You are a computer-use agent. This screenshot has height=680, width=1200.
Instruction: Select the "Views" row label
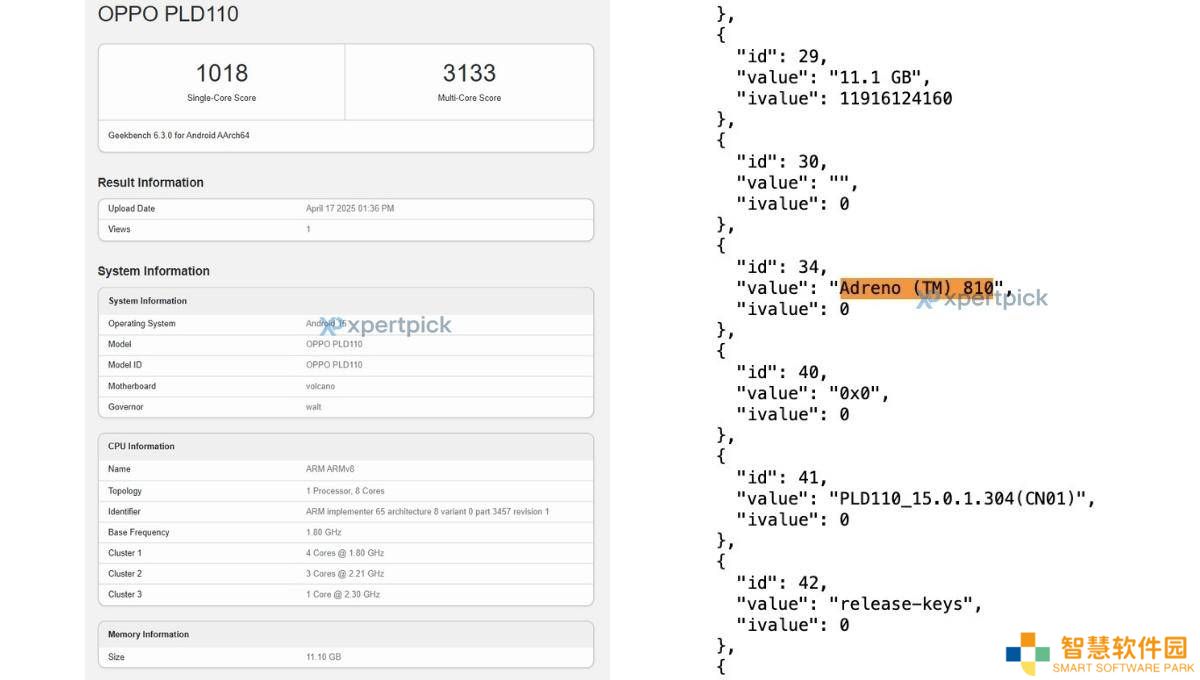coord(119,230)
